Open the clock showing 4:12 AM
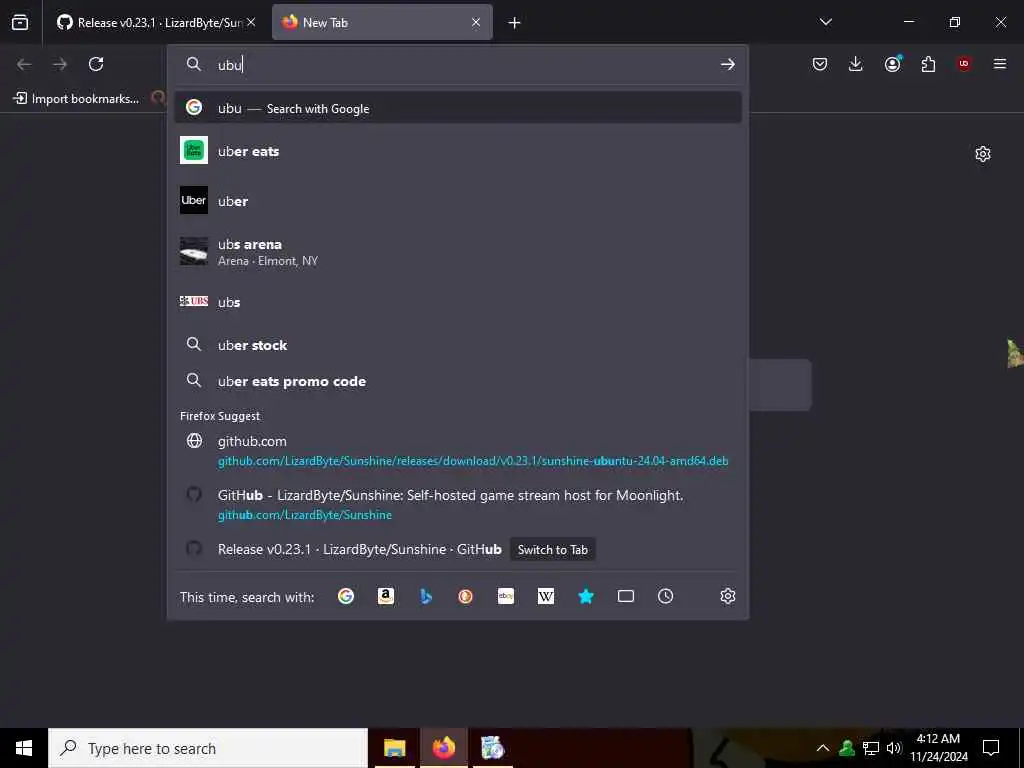The width and height of the screenshot is (1024, 768). [938, 748]
